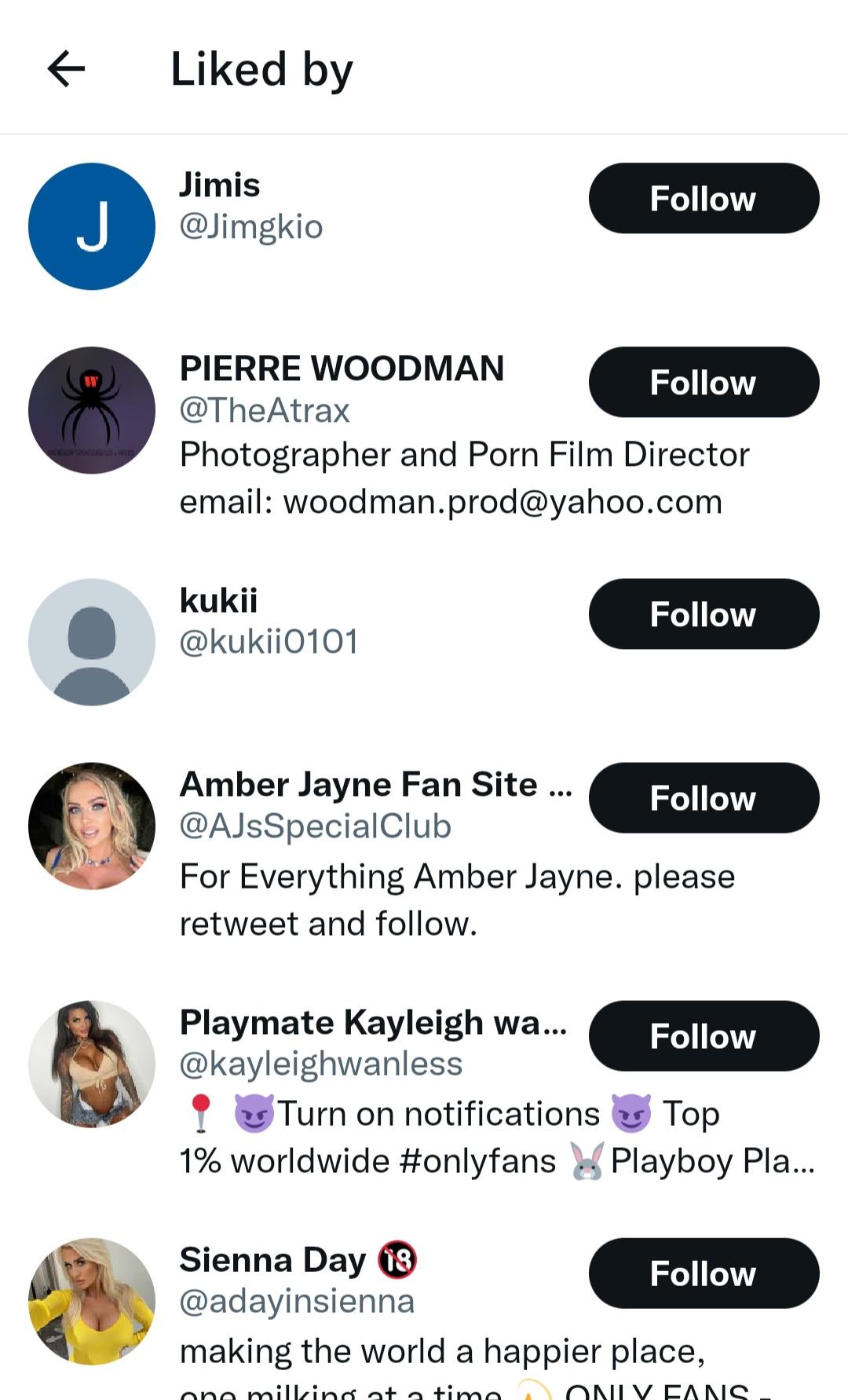848x1400 pixels.
Task: Open the @AJsSpecialClub handle
Action: [316, 826]
